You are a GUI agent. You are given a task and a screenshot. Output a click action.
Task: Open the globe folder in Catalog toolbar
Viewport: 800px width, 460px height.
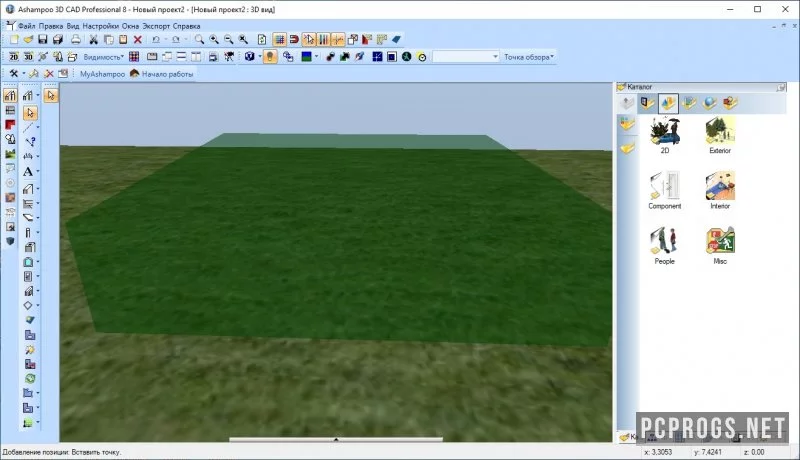point(710,103)
